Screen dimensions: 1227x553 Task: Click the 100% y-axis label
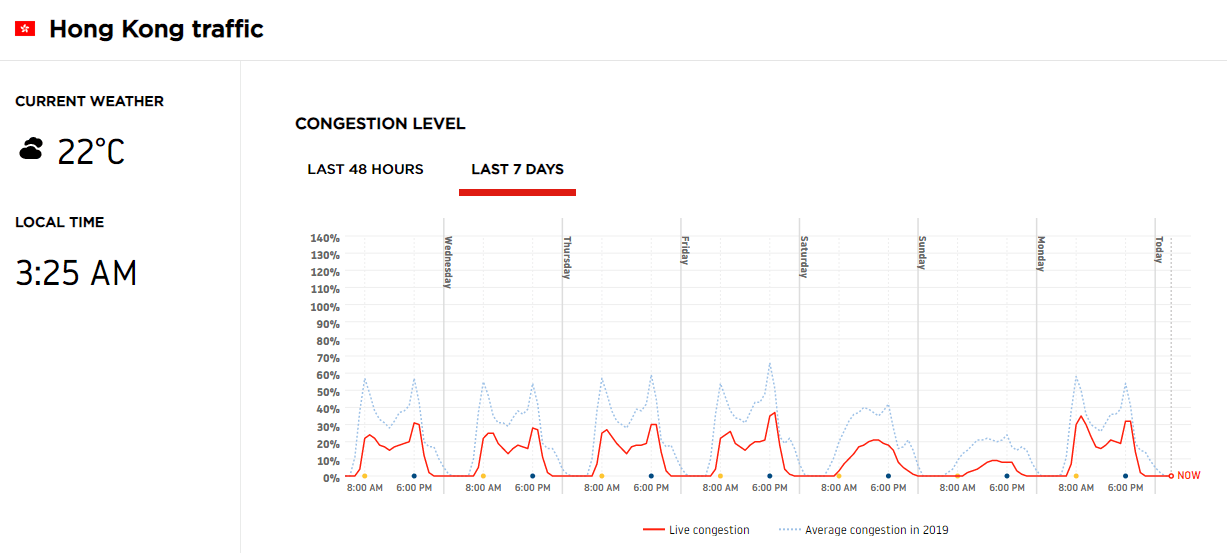click(325, 306)
